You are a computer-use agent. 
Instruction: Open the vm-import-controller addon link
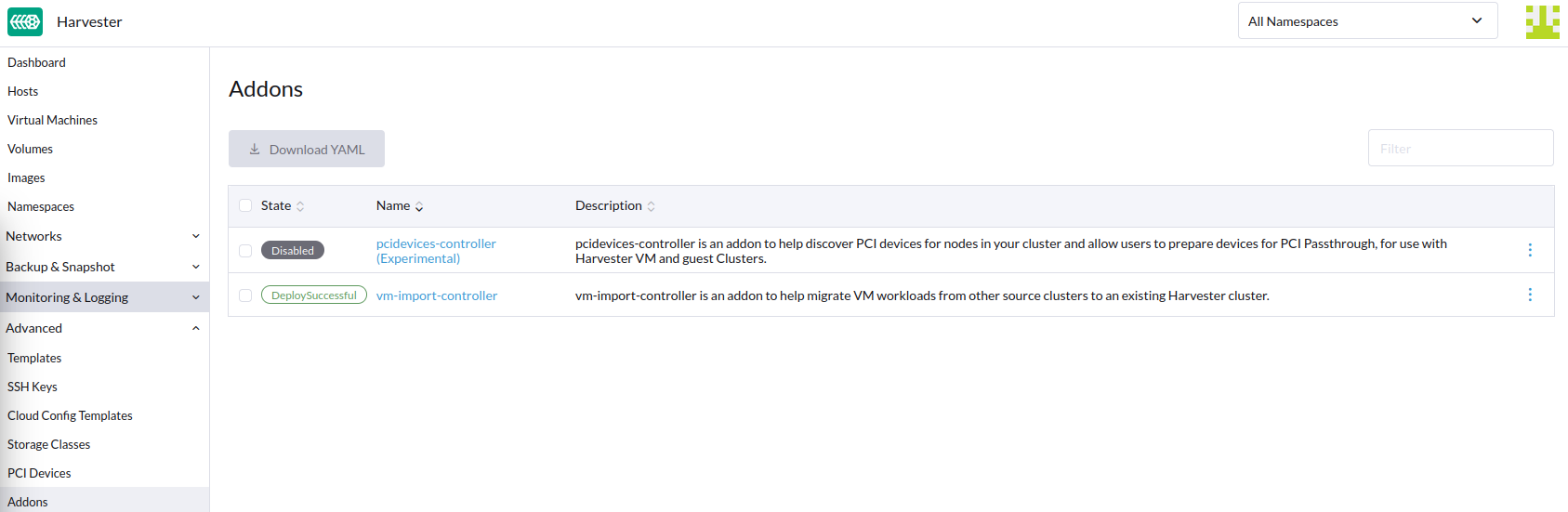(x=437, y=295)
